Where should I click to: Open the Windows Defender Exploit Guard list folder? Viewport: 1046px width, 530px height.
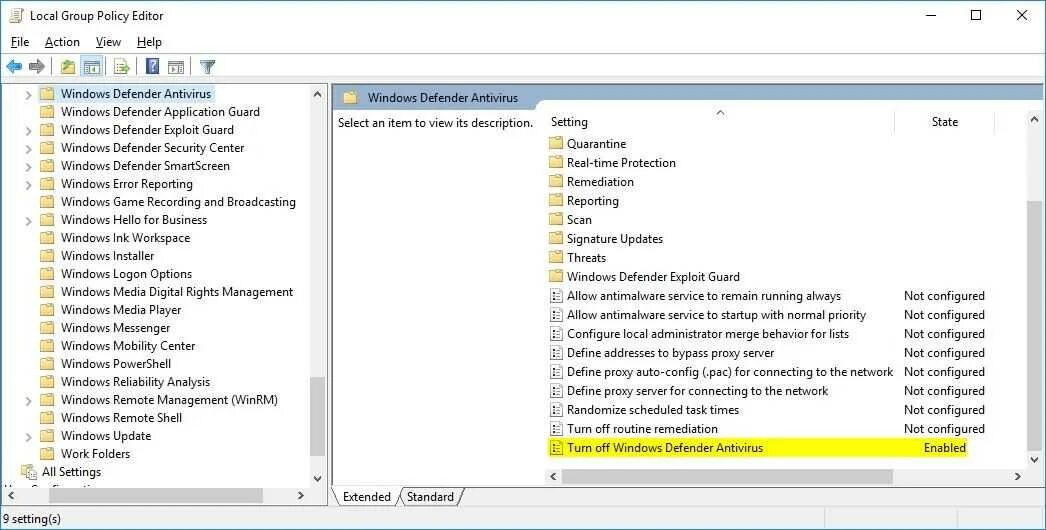click(653, 276)
